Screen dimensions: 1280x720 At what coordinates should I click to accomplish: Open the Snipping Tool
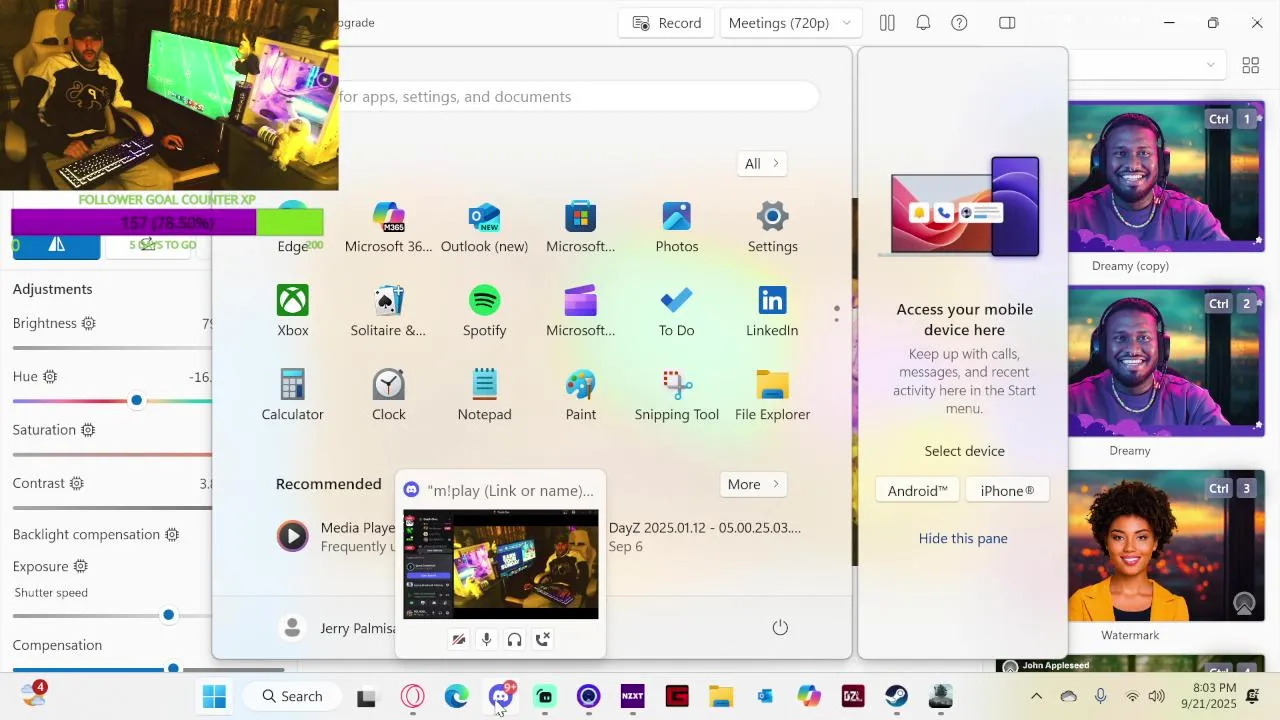click(677, 395)
